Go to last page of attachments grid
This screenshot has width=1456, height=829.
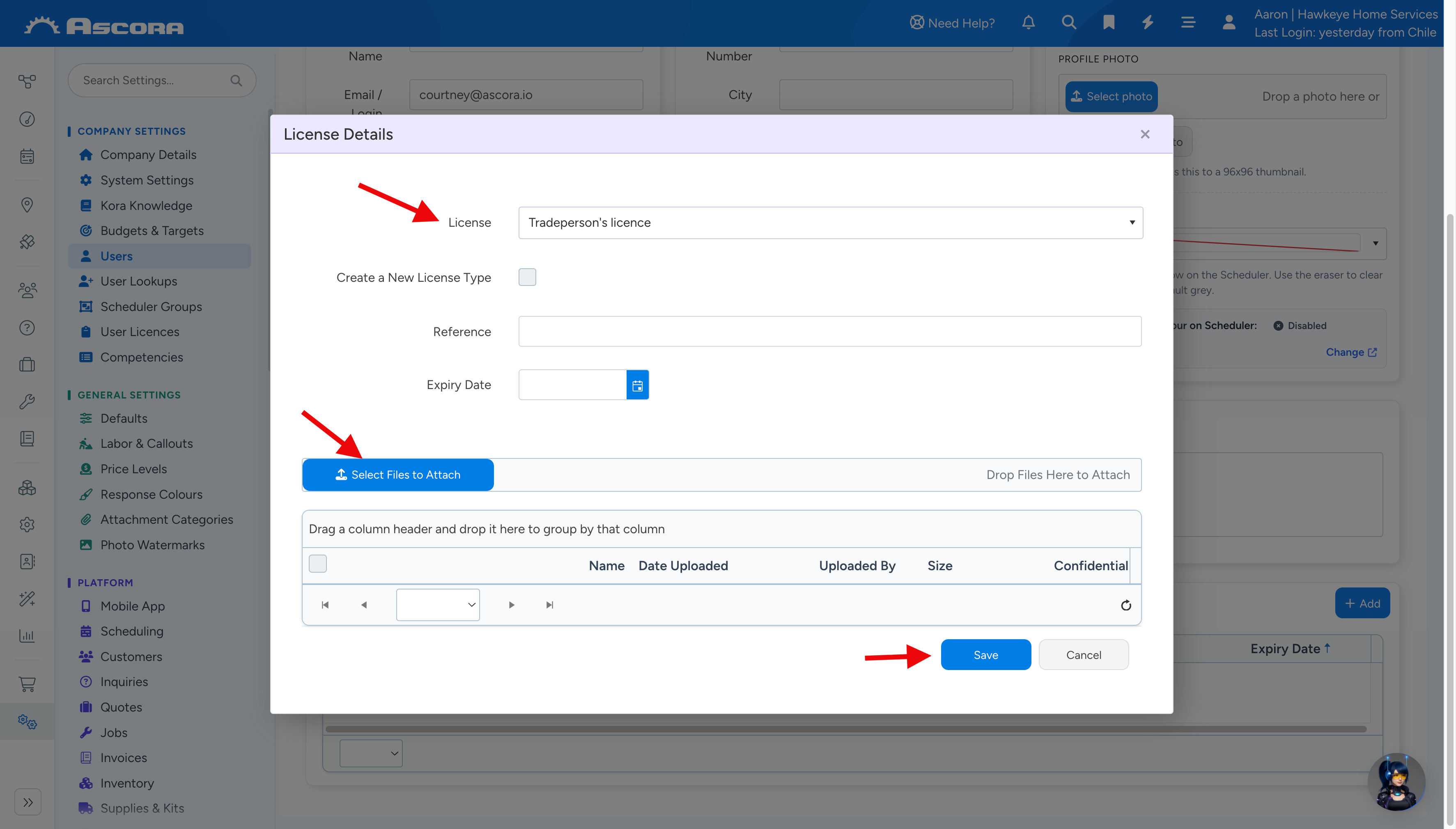coord(550,605)
